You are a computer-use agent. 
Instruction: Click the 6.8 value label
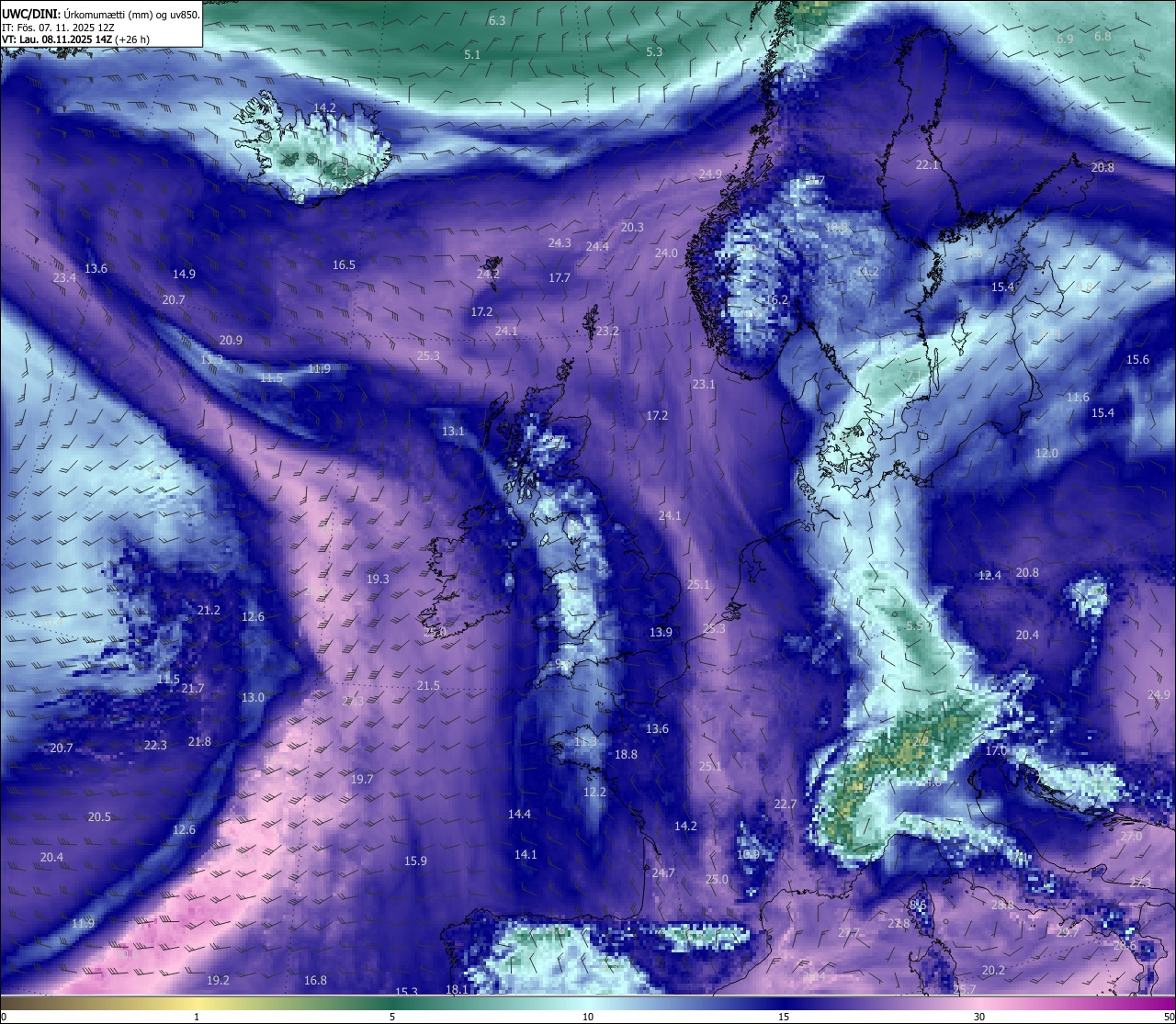[x=1102, y=37]
